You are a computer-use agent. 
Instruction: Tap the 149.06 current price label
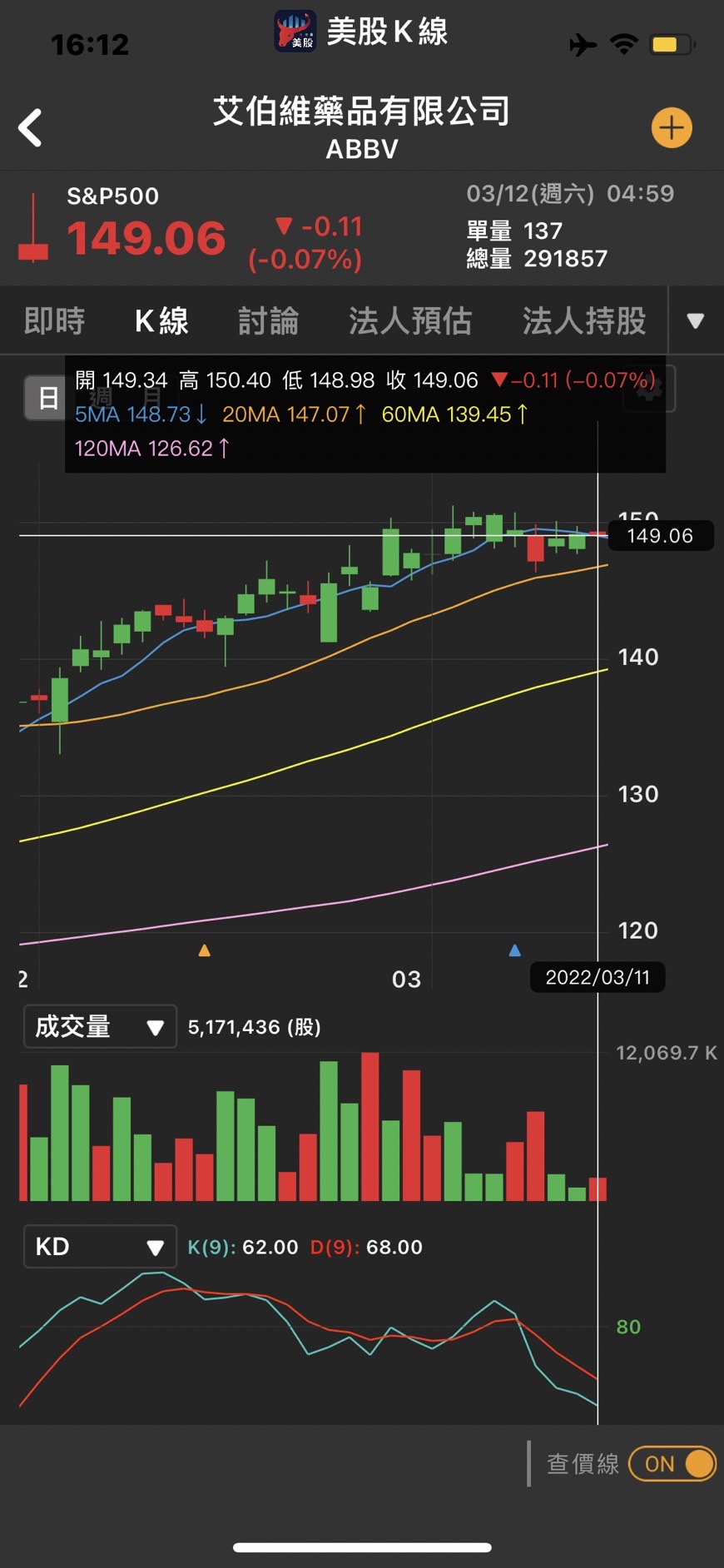[x=660, y=536]
